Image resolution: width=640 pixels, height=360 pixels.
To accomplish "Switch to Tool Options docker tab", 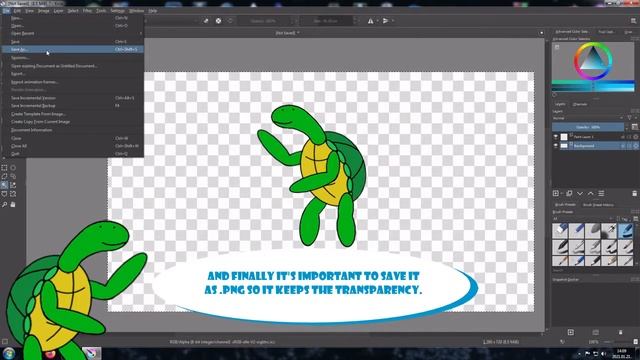I will click(606, 31).
